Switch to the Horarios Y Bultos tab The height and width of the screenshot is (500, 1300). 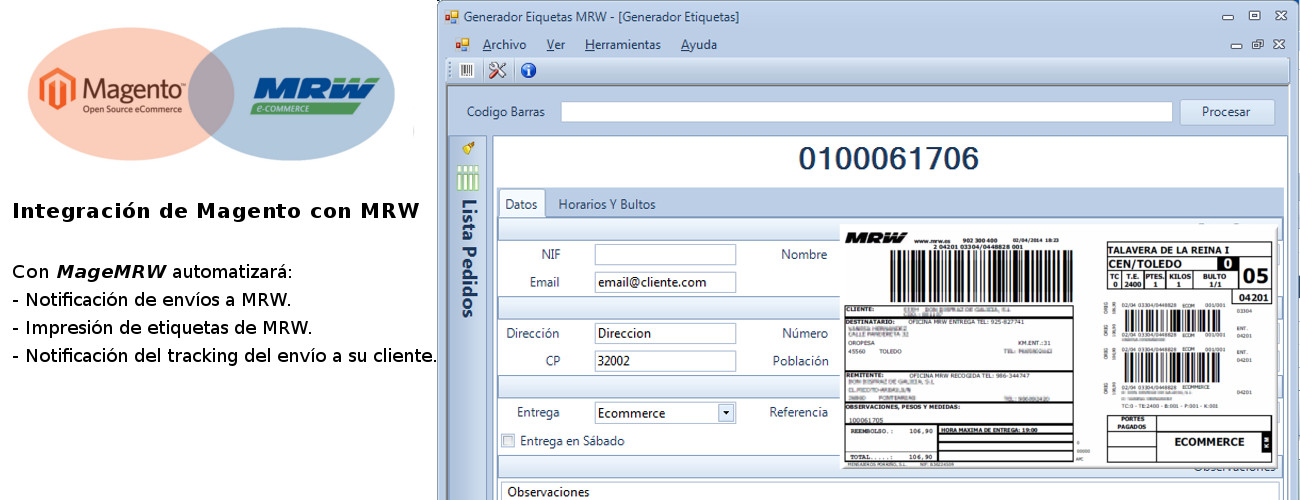click(x=606, y=204)
